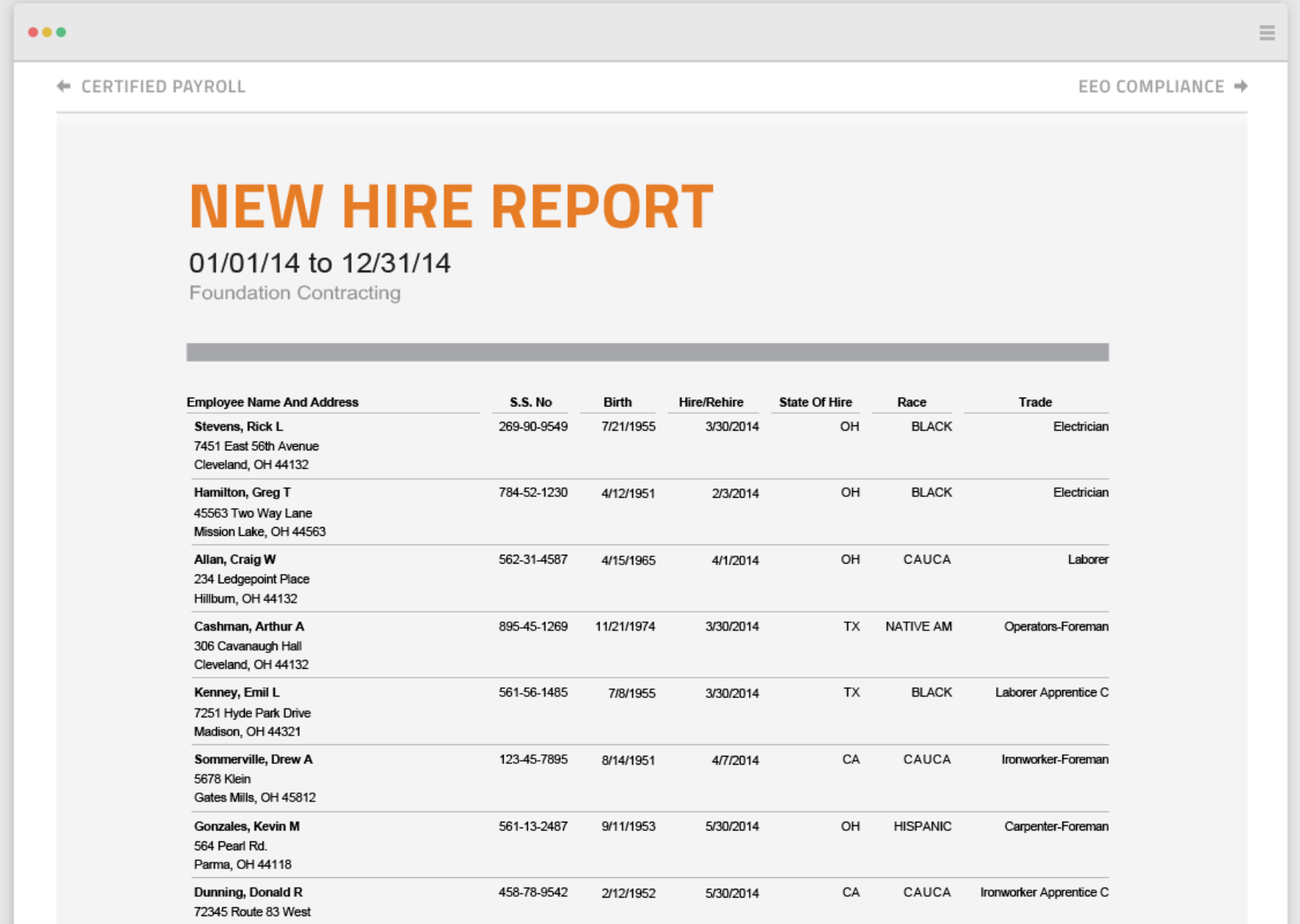Click SSN 561-56-1485
Image resolution: width=1300 pixels, height=924 pixels.
pyautogui.click(x=533, y=692)
